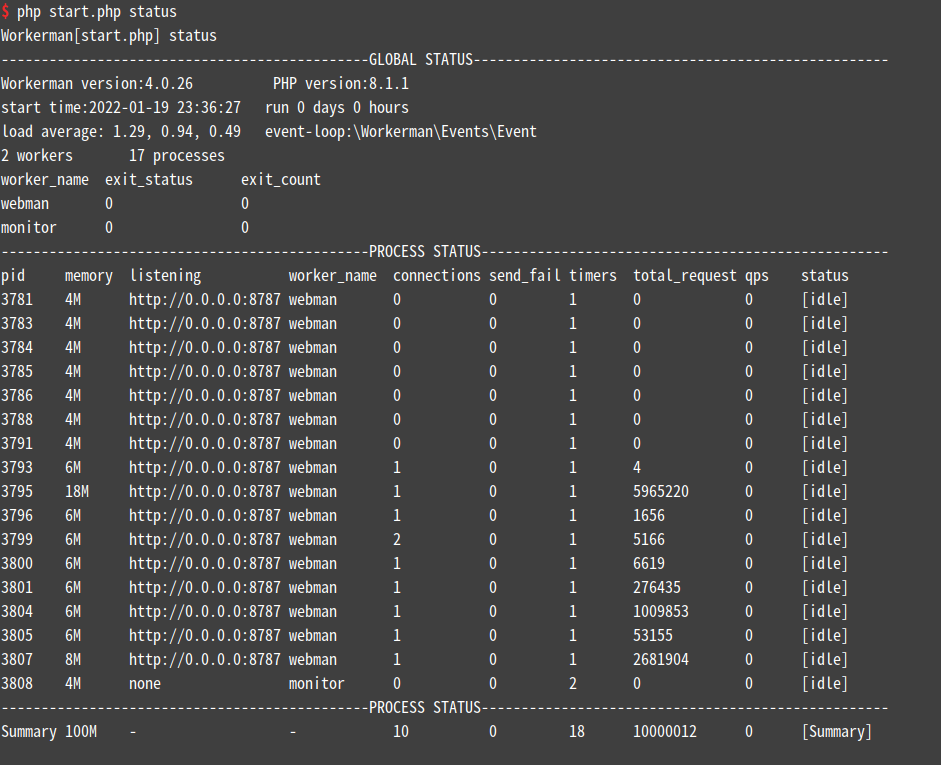Screen dimensions: 941x765
Task: Click total_request value 1009853
Action: click(x=661, y=612)
